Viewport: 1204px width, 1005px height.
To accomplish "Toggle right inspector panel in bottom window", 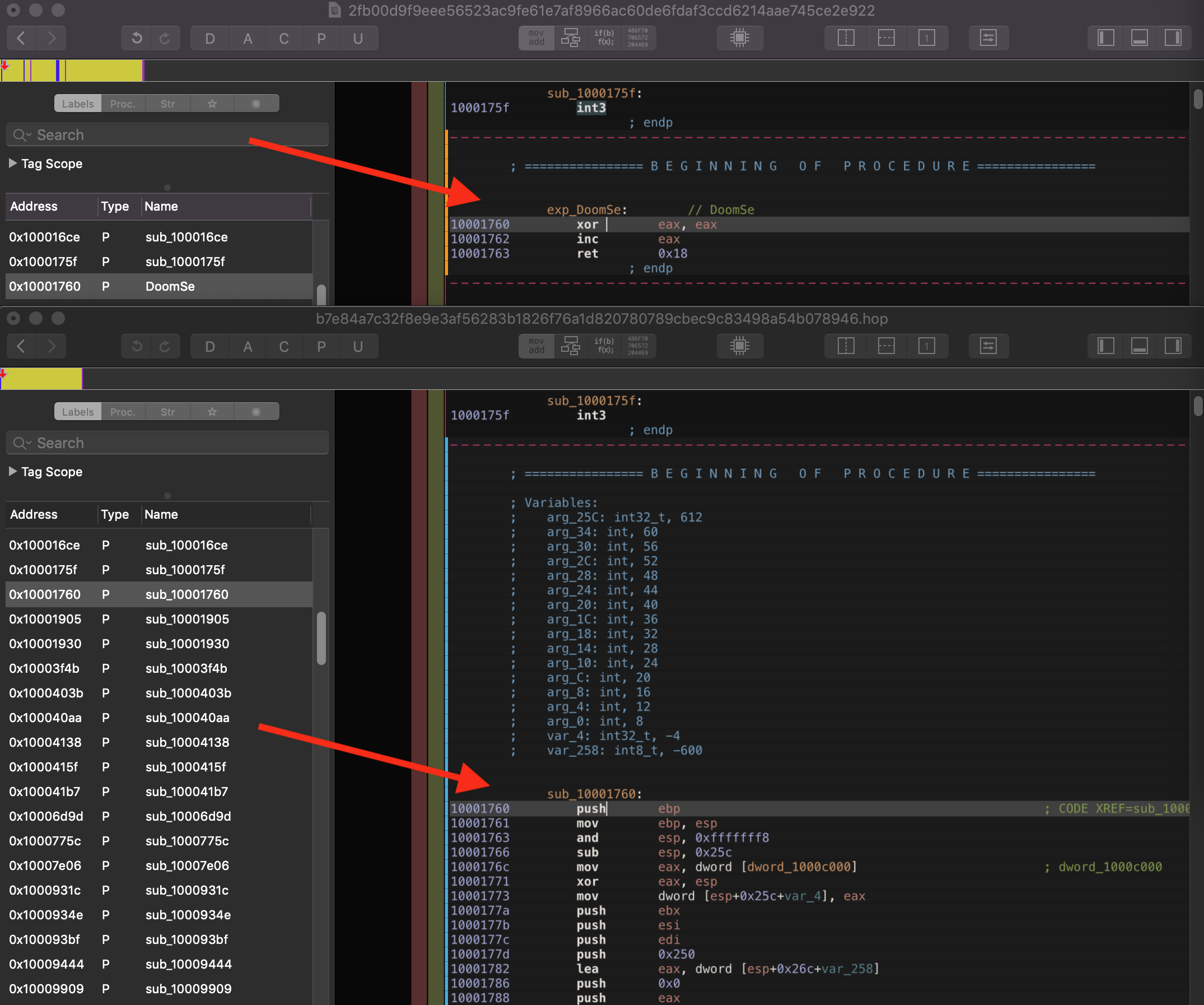I will pyautogui.click(x=1173, y=346).
